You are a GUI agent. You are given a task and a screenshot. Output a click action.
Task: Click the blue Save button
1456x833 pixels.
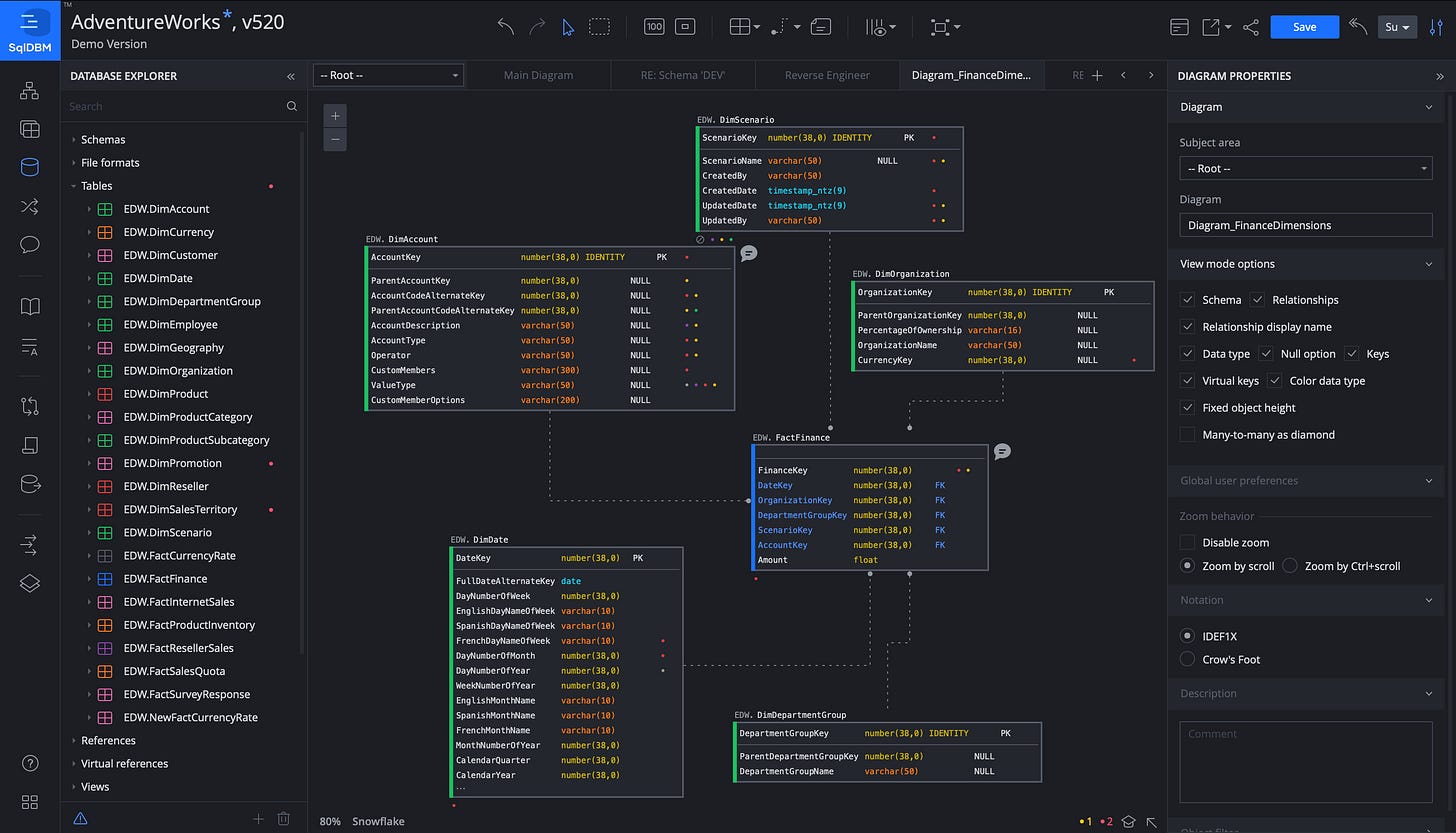click(1304, 27)
